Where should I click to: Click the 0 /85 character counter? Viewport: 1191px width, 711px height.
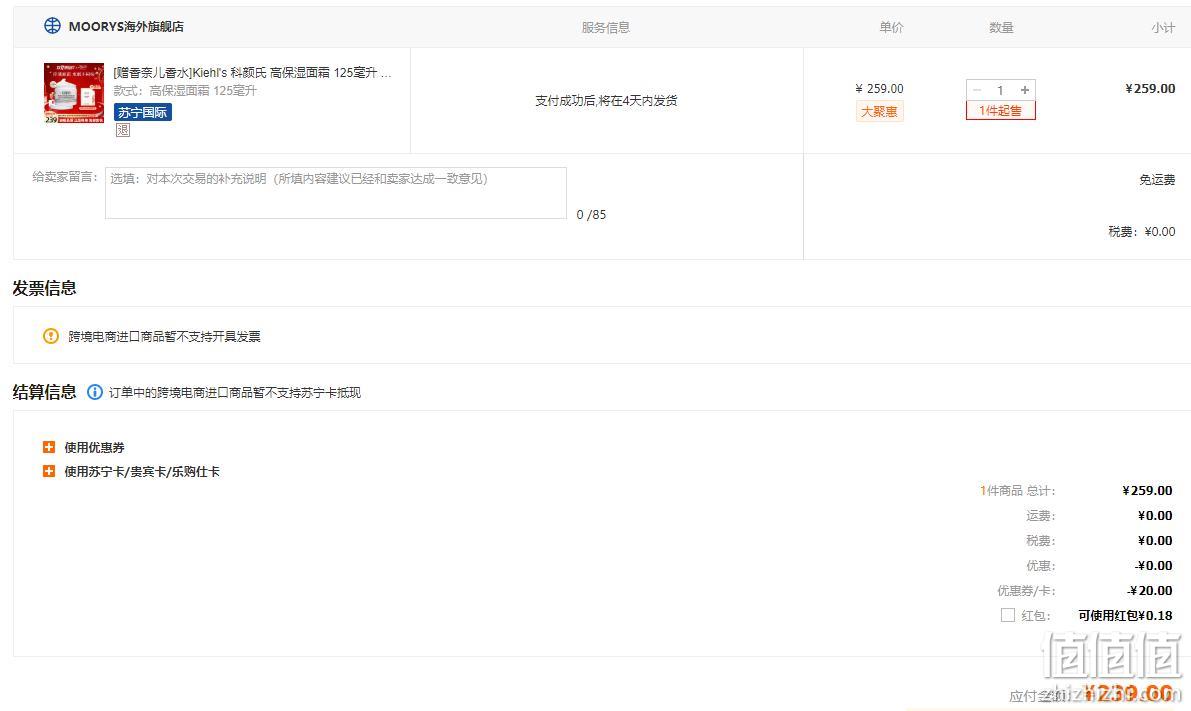[591, 214]
